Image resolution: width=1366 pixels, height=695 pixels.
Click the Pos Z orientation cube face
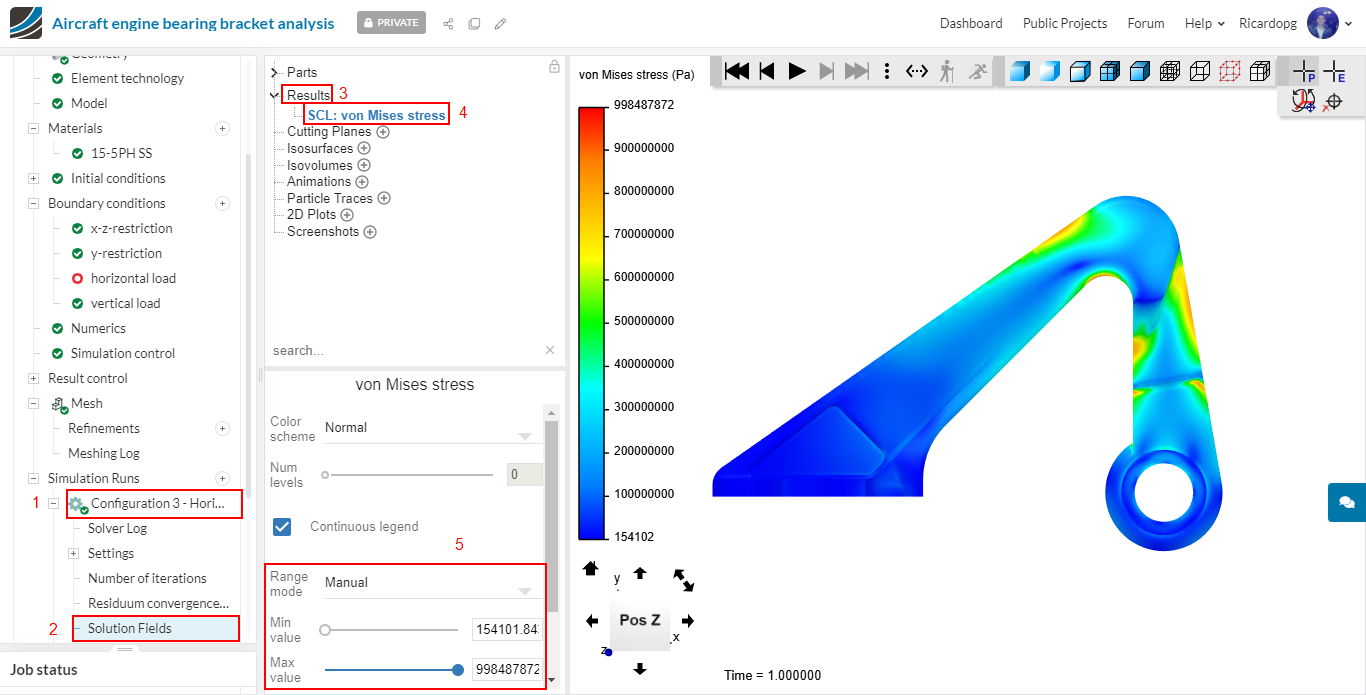click(639, 620)
